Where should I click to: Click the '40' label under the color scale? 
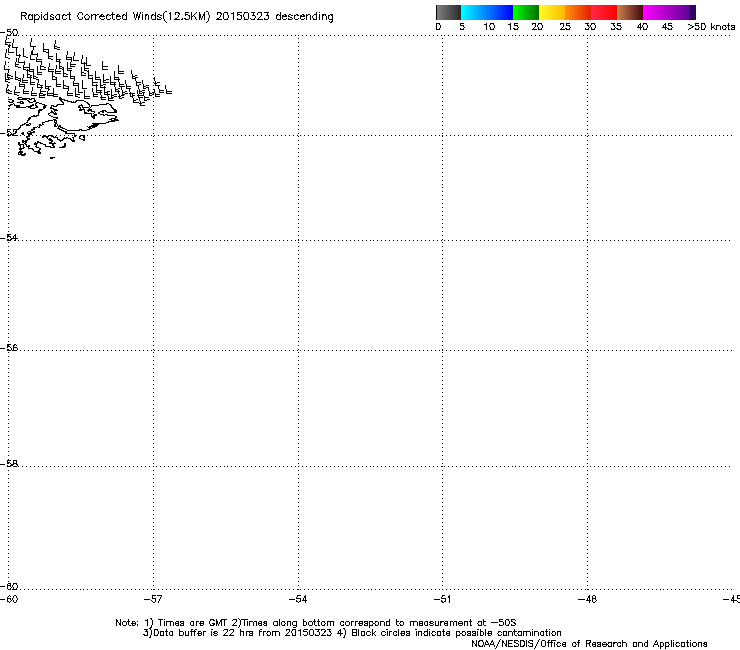[x=642, y=27]
